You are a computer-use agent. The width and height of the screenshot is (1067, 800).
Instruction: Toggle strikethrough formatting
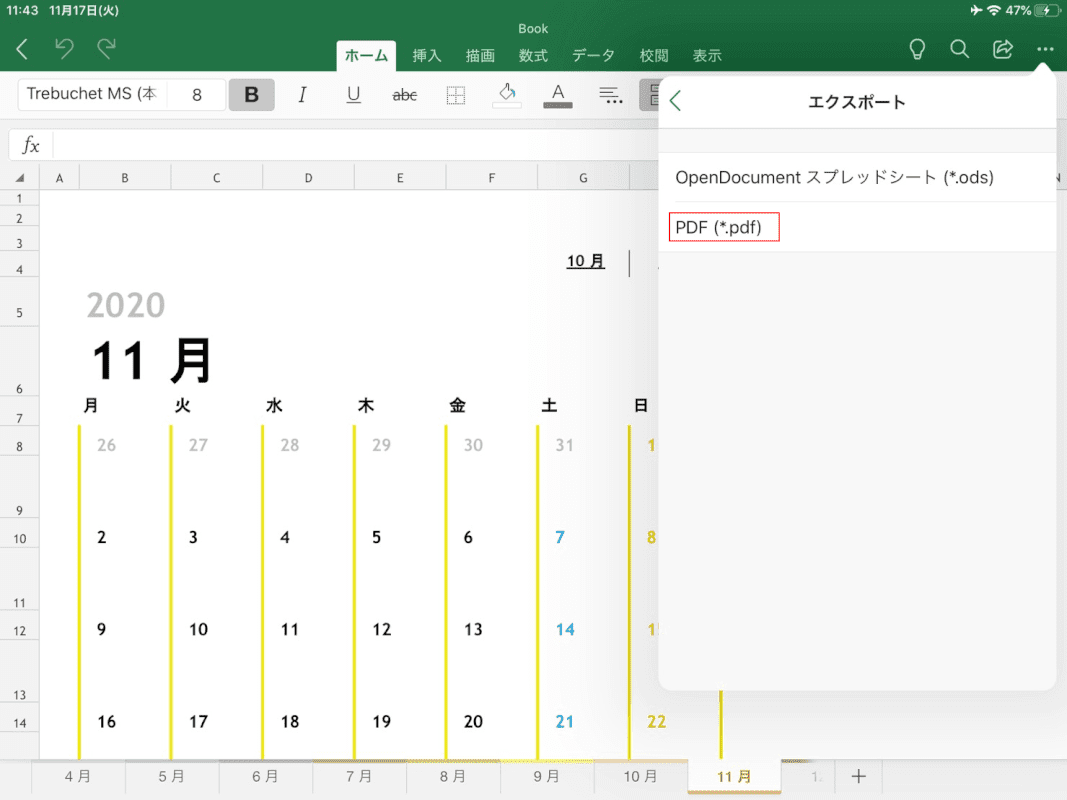coord(404,95)
